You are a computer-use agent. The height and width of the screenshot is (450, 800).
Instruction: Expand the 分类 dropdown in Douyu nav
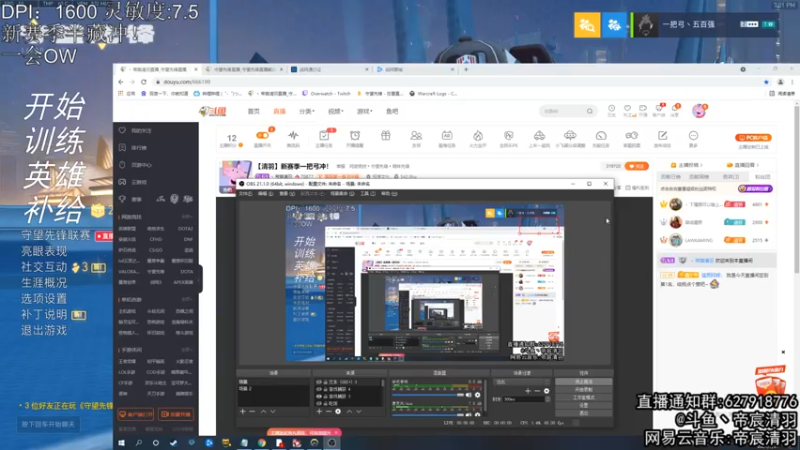coord(307,111)
